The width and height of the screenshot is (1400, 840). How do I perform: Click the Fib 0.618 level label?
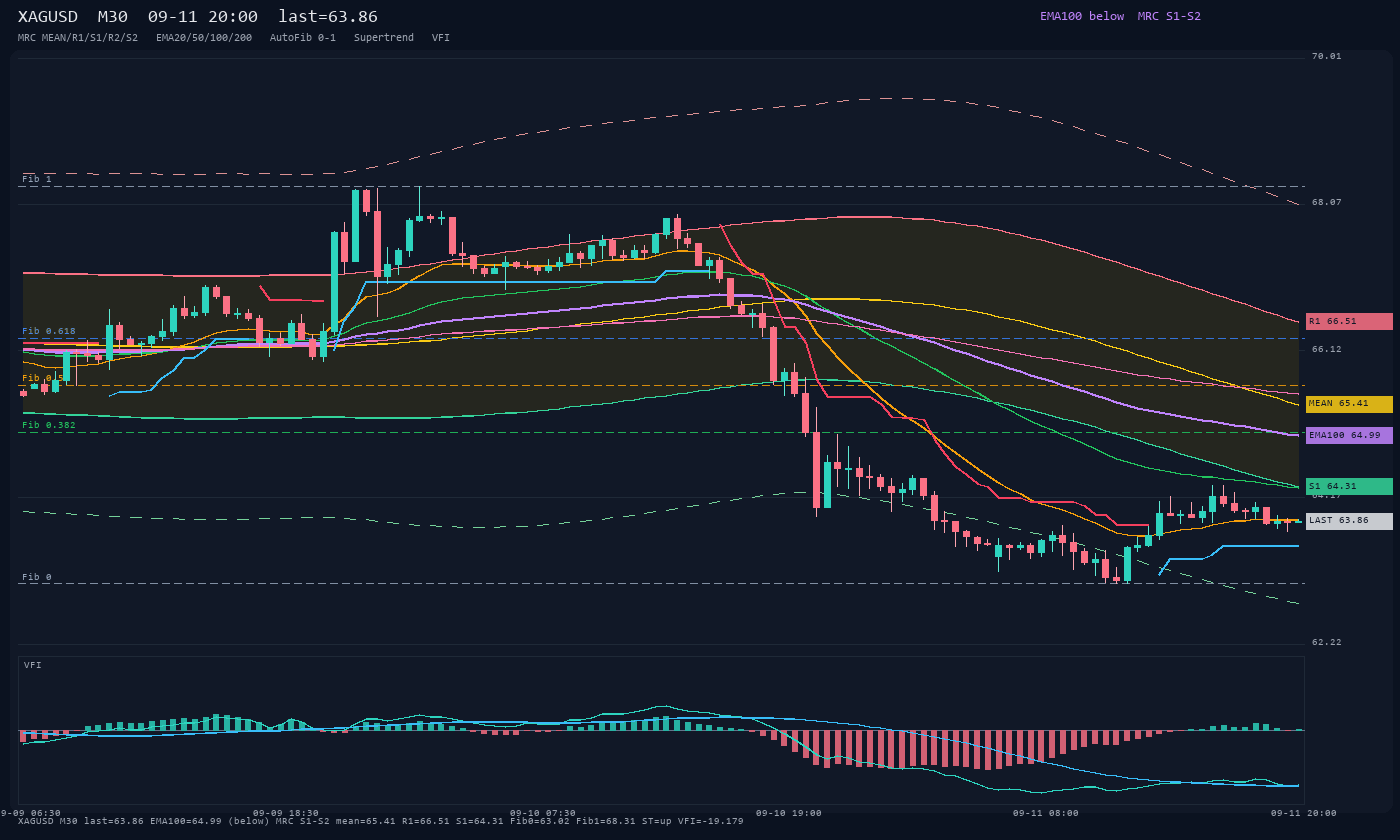49,331
